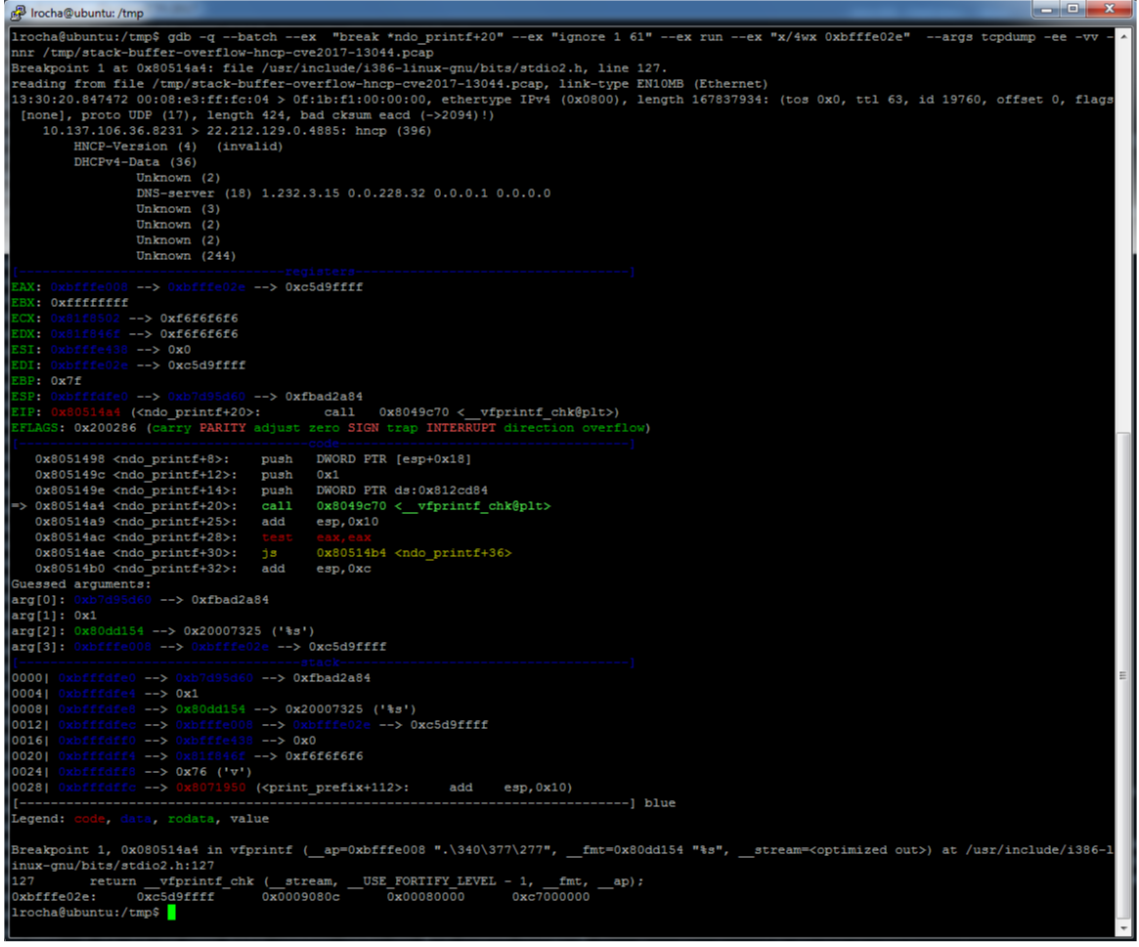Close the PuTTY terminal window
This screenshot has height=947, width=1139.
click(1111, 10)
